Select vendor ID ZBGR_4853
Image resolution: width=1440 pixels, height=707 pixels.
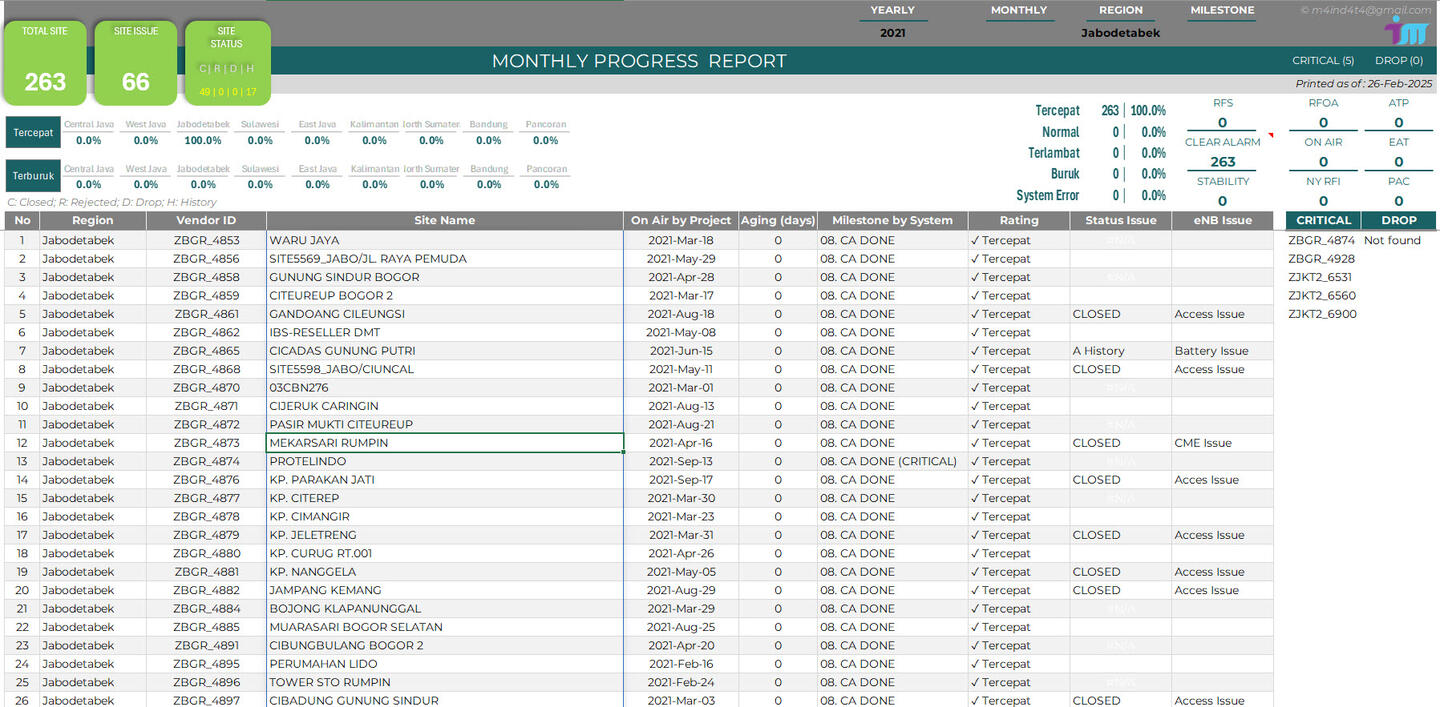pyautogui.click(x=206, y=240)
